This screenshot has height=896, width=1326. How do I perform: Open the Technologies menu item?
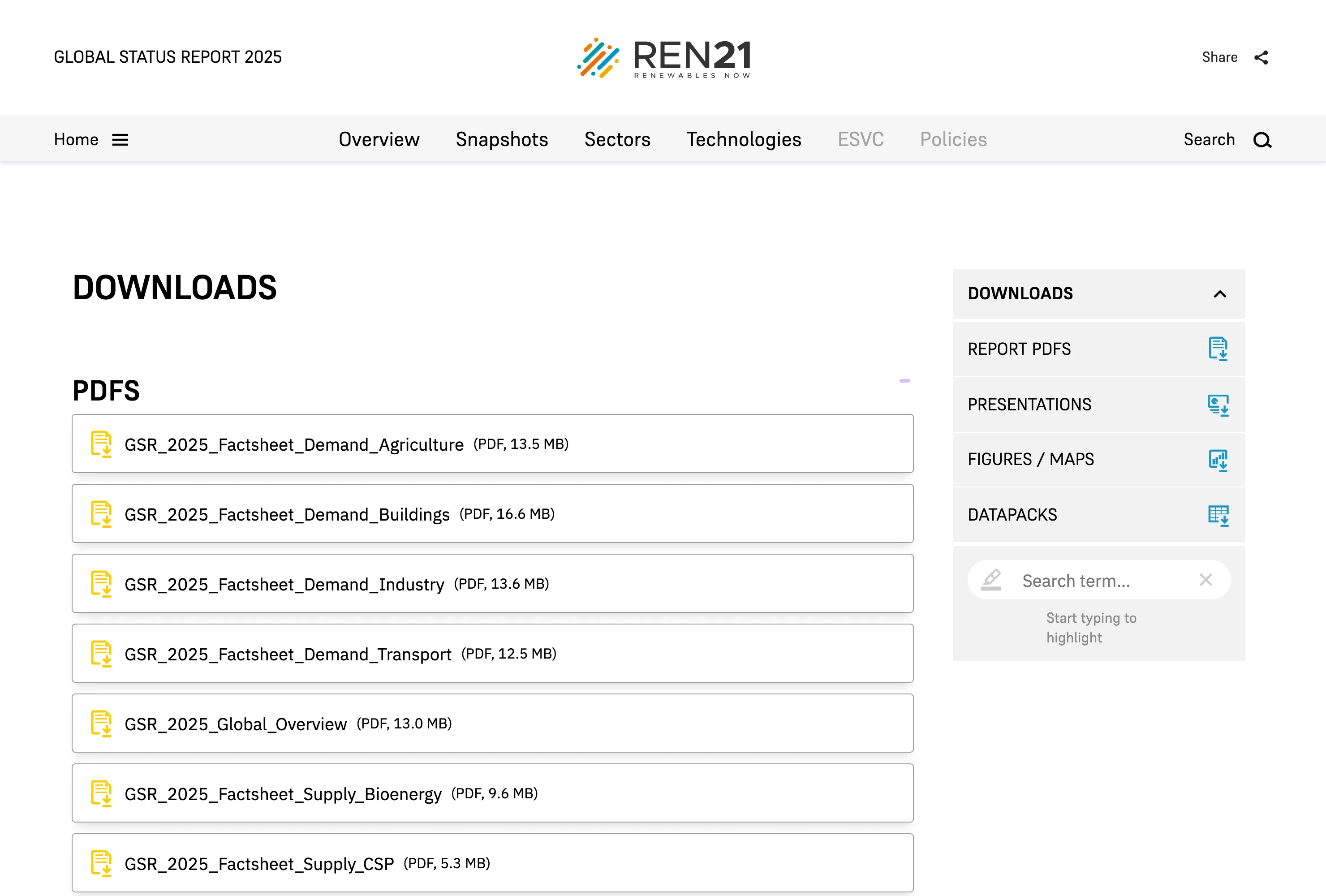(744, 140)
